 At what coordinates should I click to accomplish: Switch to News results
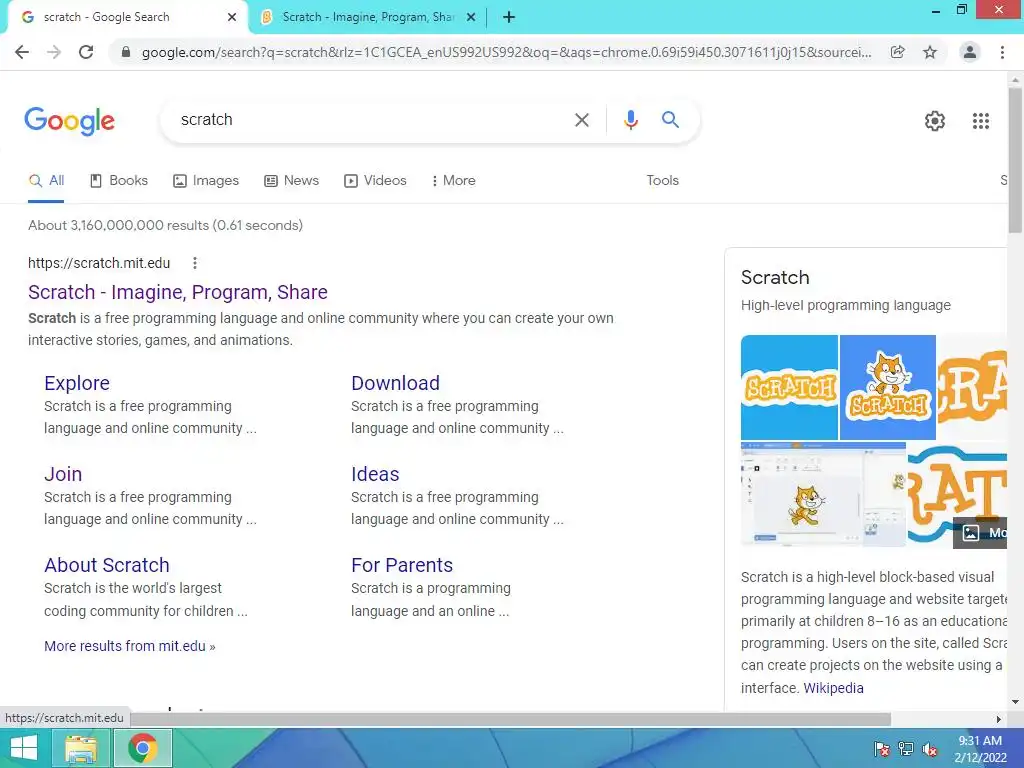pos(291,181)
